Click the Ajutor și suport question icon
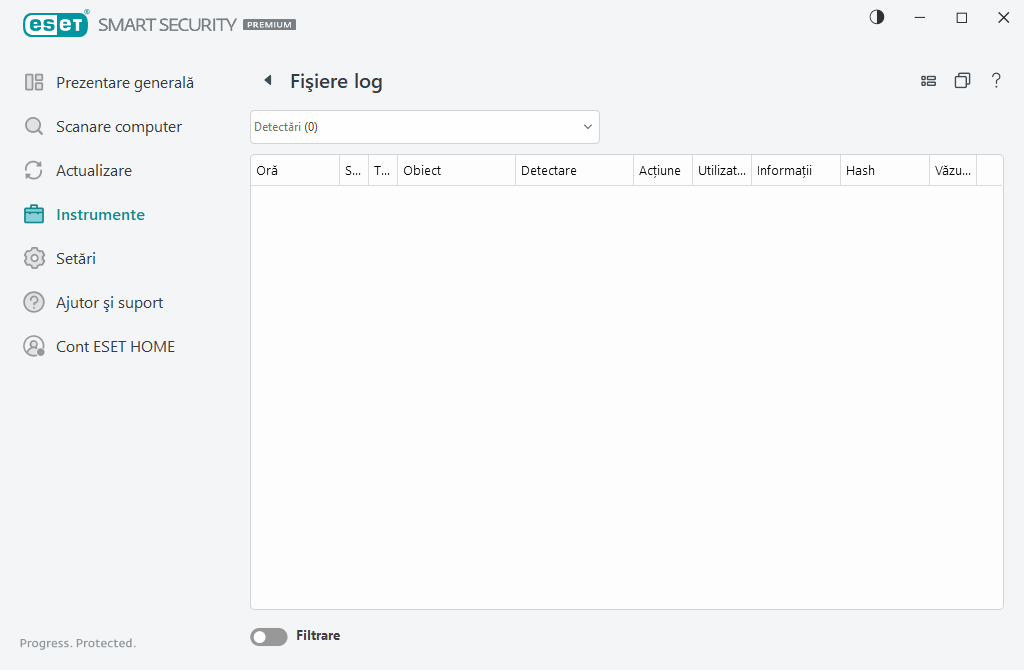 coord(34,303)
